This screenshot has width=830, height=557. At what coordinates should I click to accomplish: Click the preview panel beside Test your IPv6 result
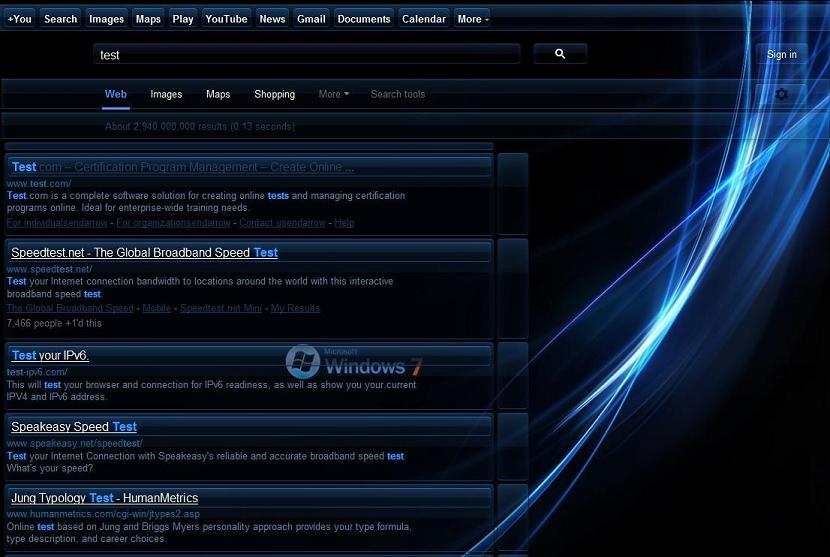click(512, 375)
